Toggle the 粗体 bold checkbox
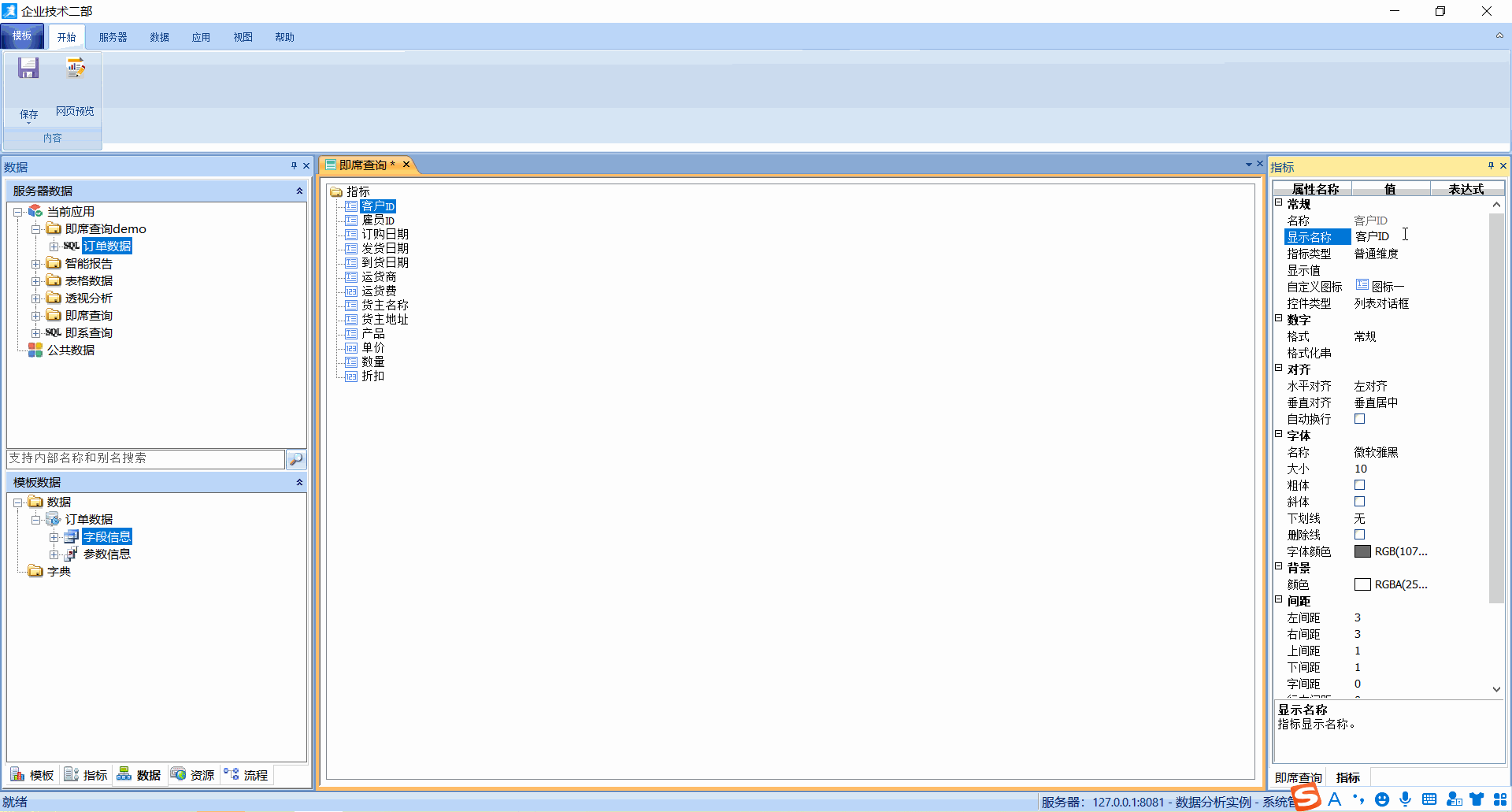This screenshot has width=1512, height=812. pos(1359,485)
